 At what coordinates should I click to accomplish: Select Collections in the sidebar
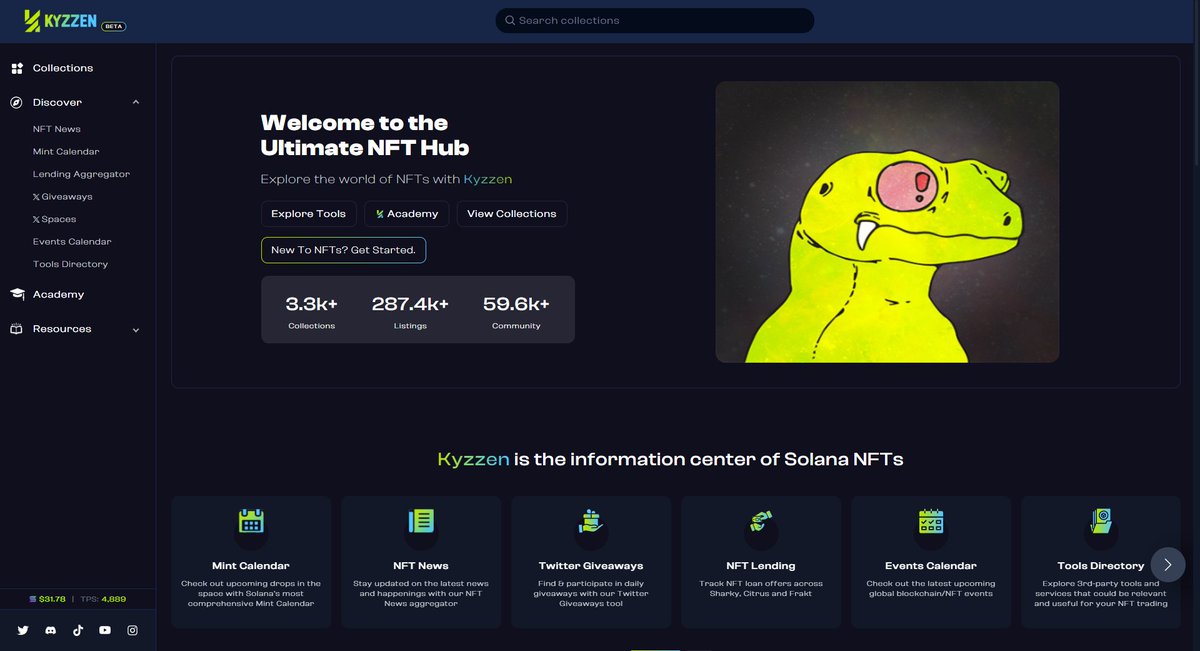(x=63, y=68)
